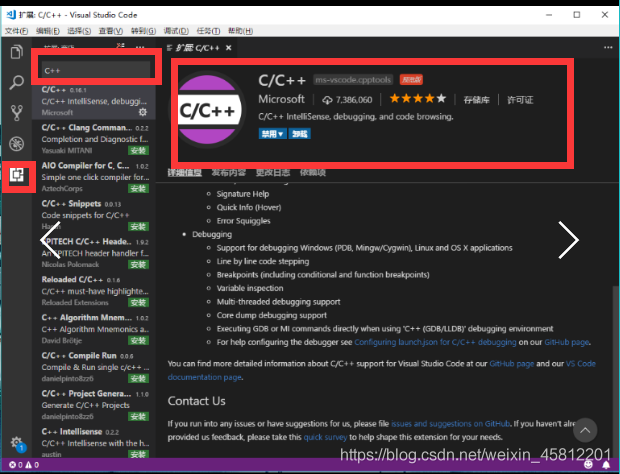Close the 扩展 C/C++ editor tab
The height and width of the screenshot is (474, 620).
229,48
